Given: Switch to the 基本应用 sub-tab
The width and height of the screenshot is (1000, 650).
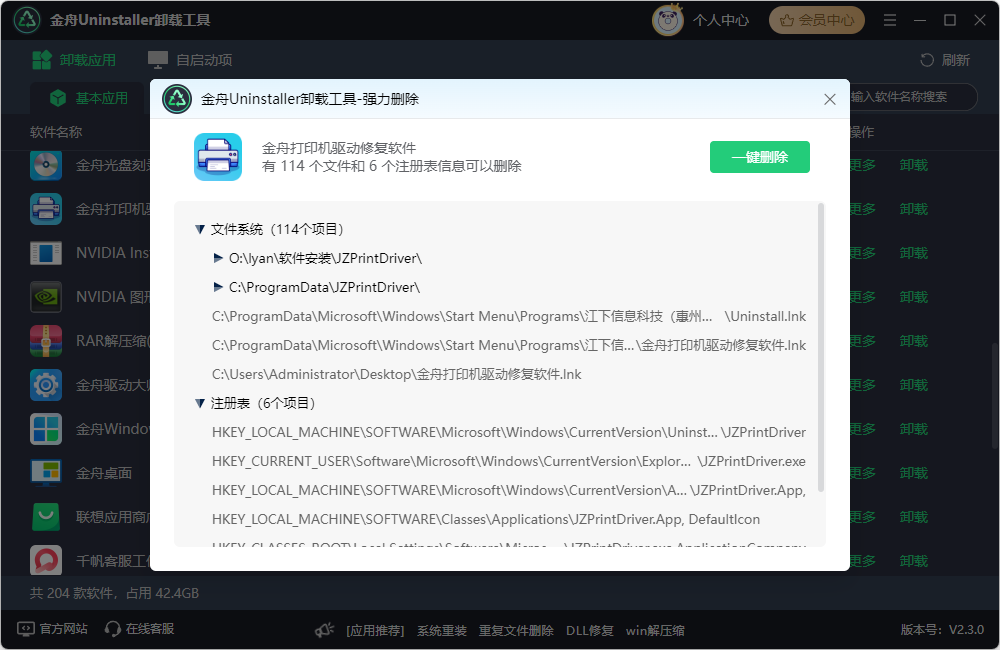Looking at the screenshot, I should [89, 98].
